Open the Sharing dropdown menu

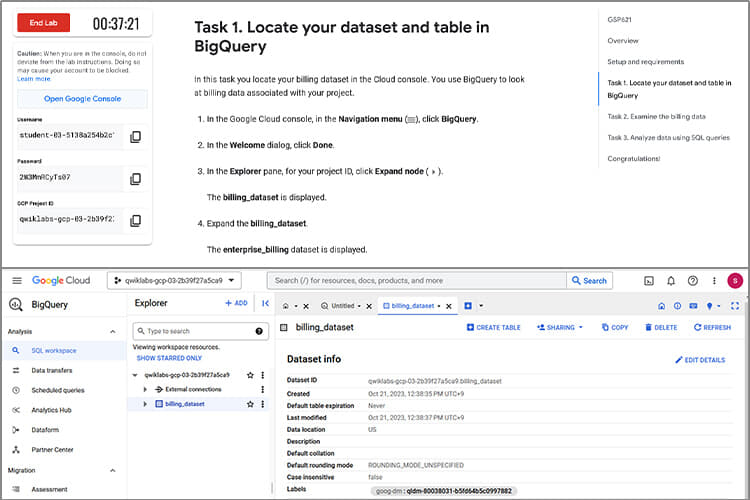coord(560,327)
